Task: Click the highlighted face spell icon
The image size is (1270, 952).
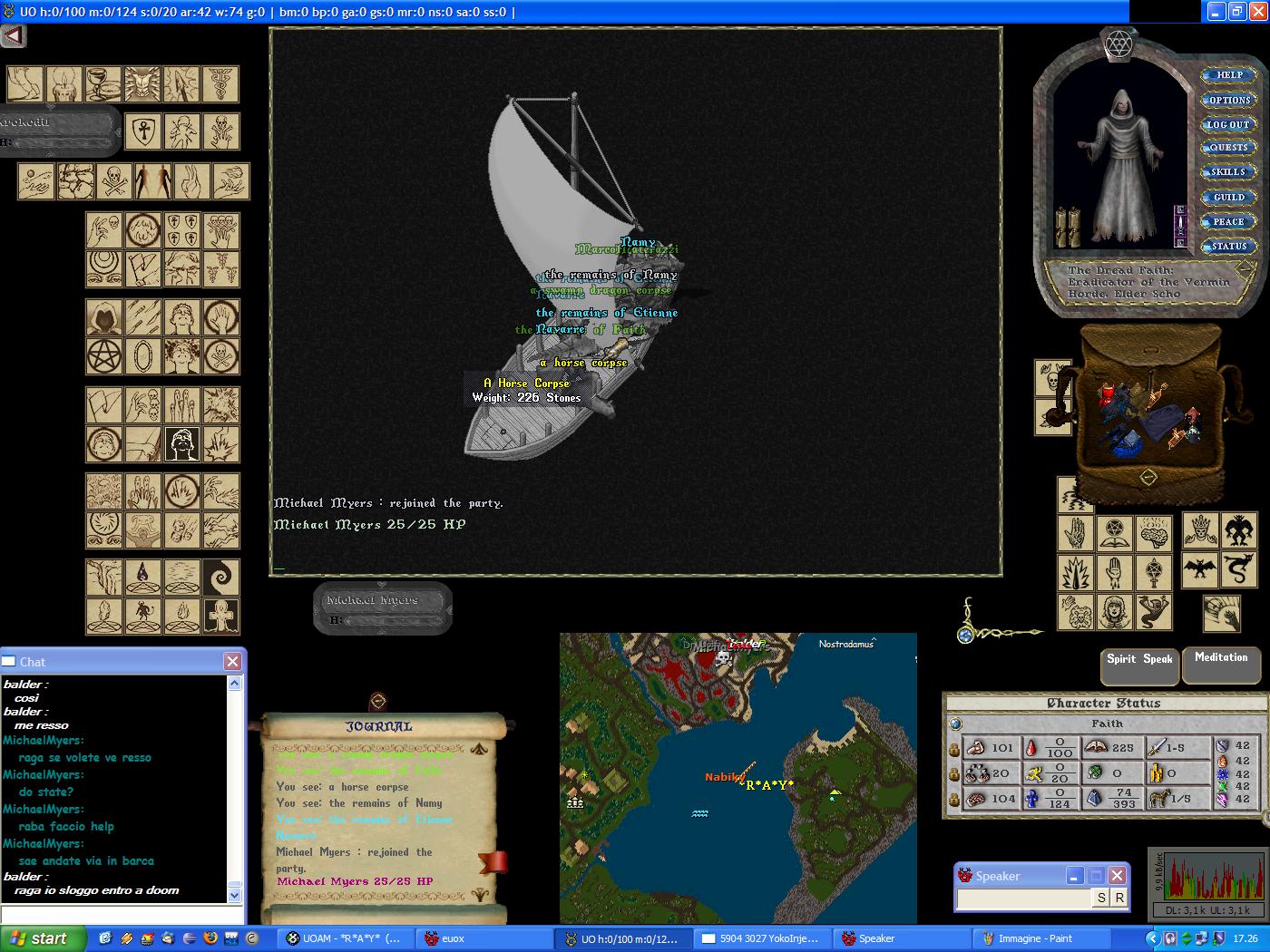Action: 182,444
